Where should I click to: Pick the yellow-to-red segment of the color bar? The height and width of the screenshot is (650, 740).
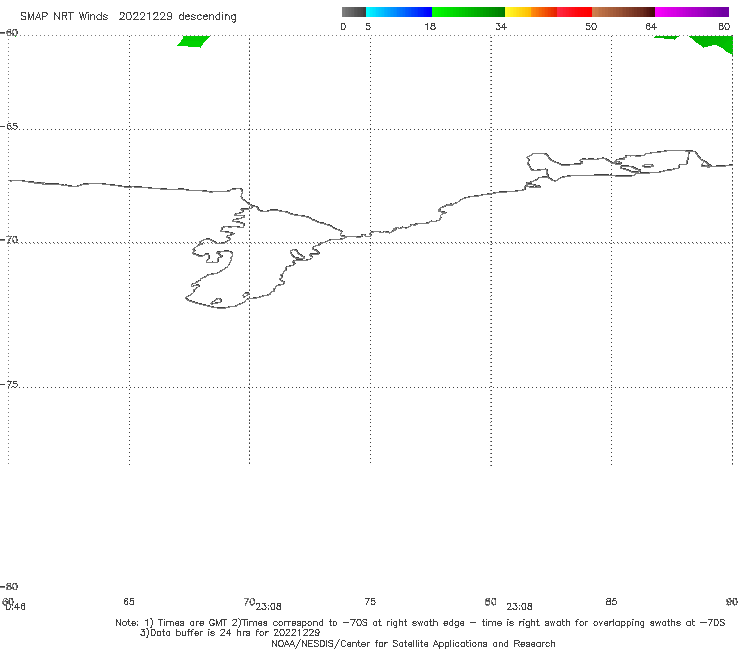point(548,12)
